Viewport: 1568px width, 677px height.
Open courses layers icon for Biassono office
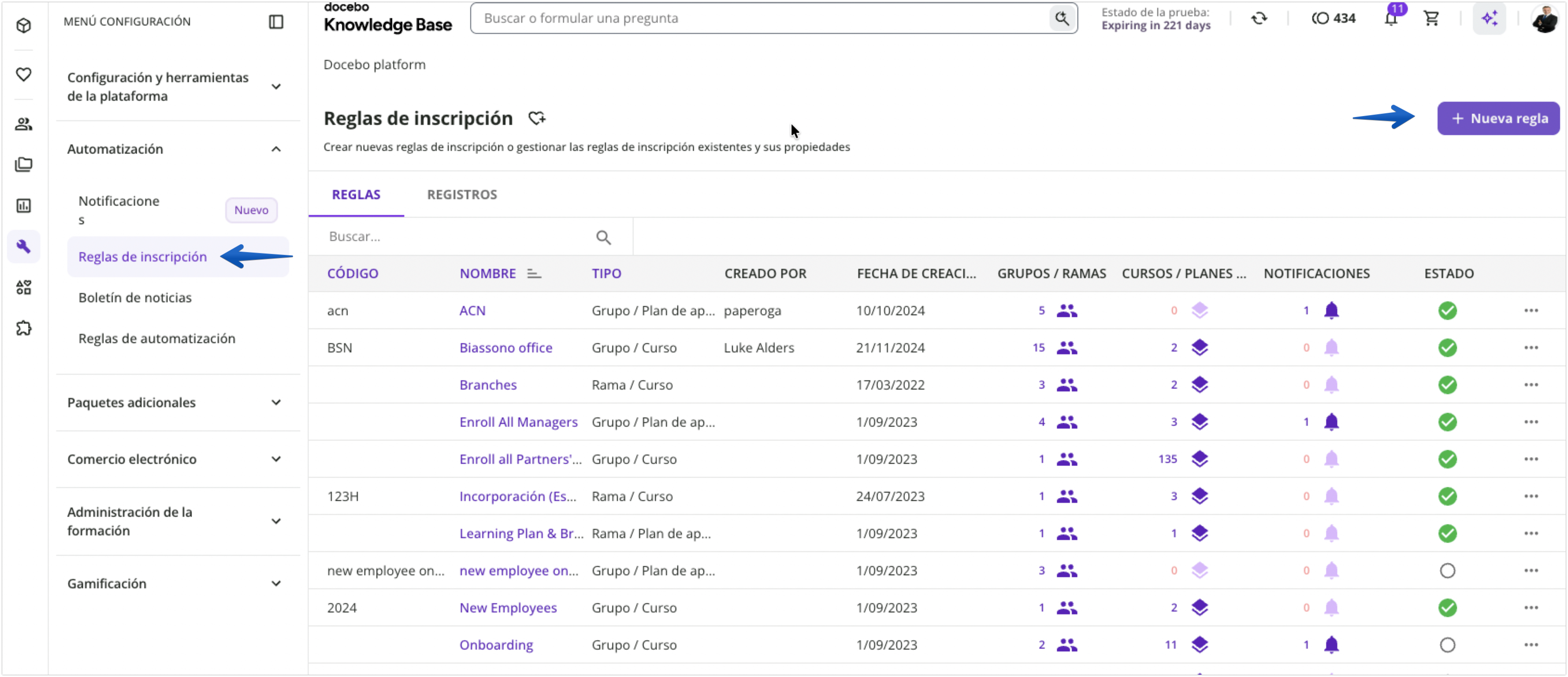coord(1199,348)
